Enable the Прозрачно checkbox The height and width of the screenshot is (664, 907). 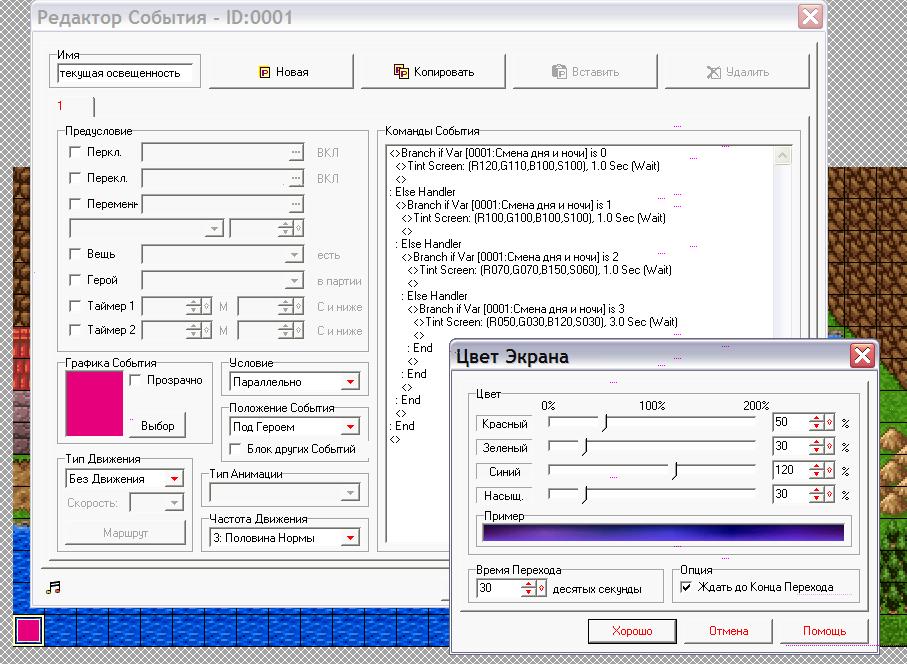tap(137, 380)
